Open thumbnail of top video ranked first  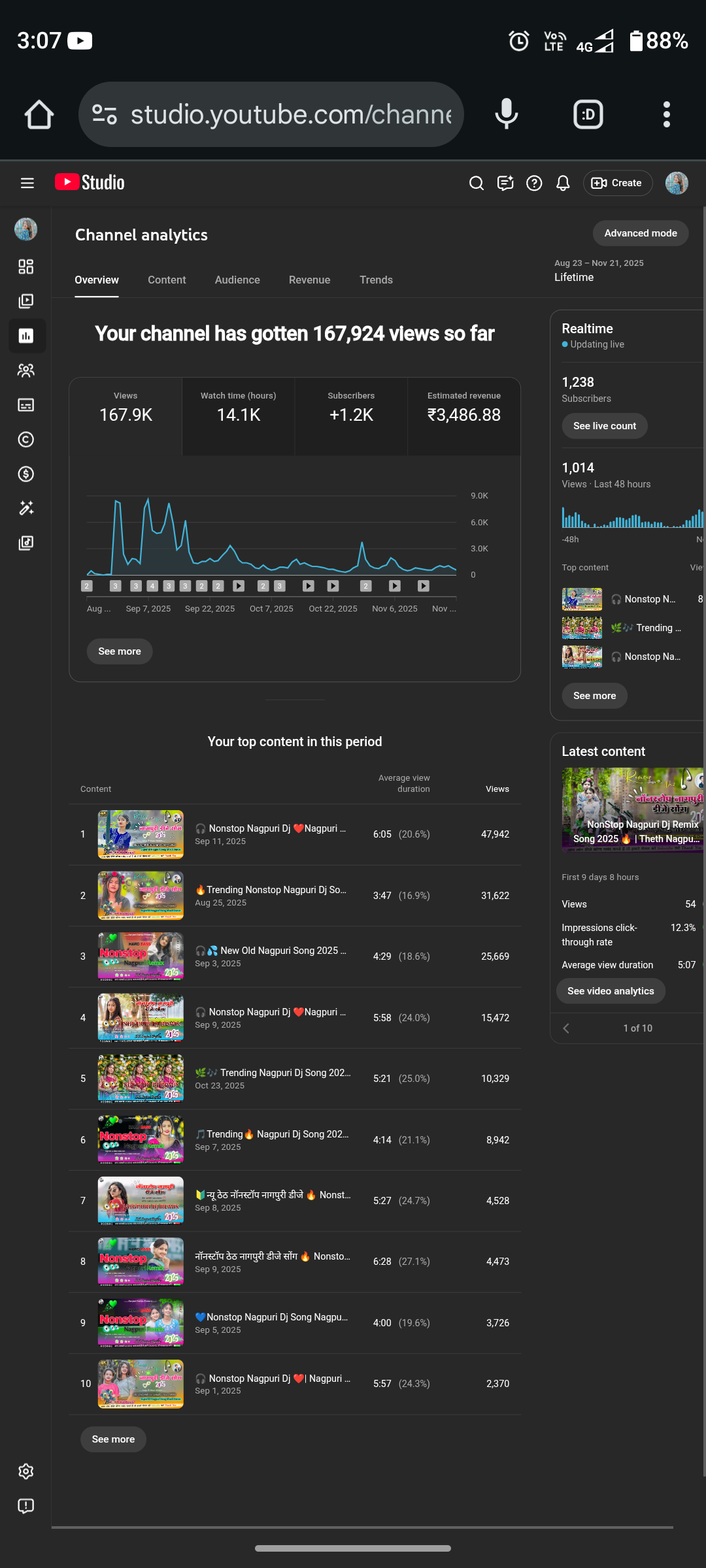pos(141,834)
